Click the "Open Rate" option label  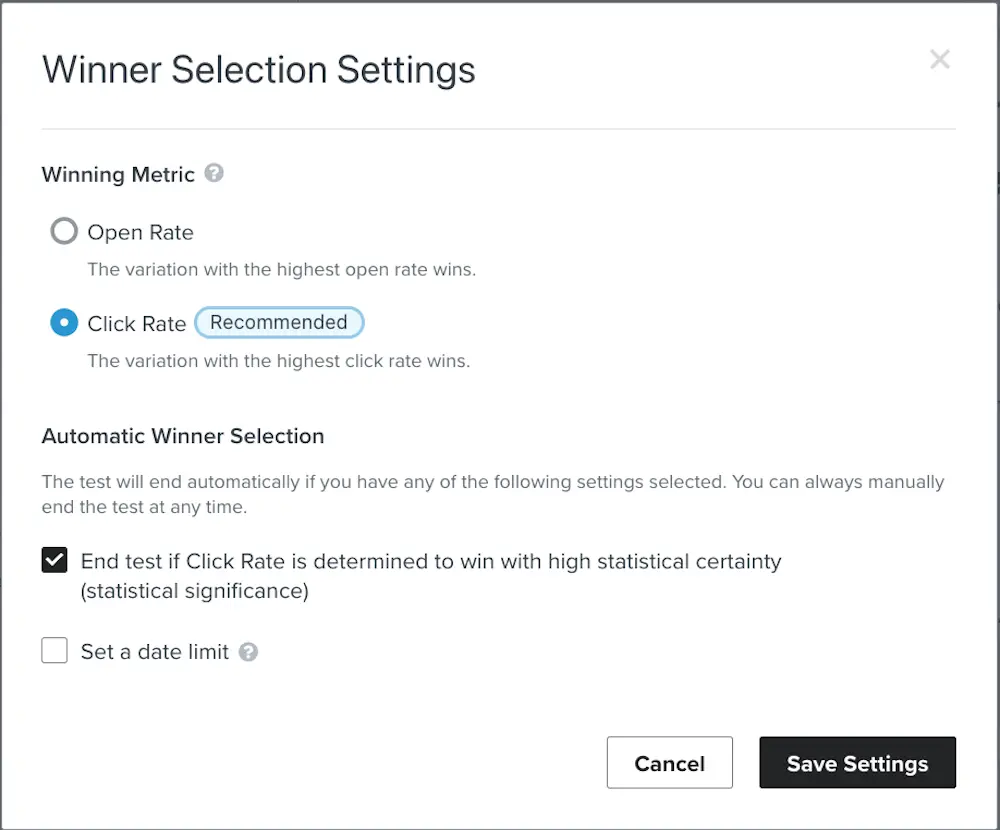coord(140,232)
